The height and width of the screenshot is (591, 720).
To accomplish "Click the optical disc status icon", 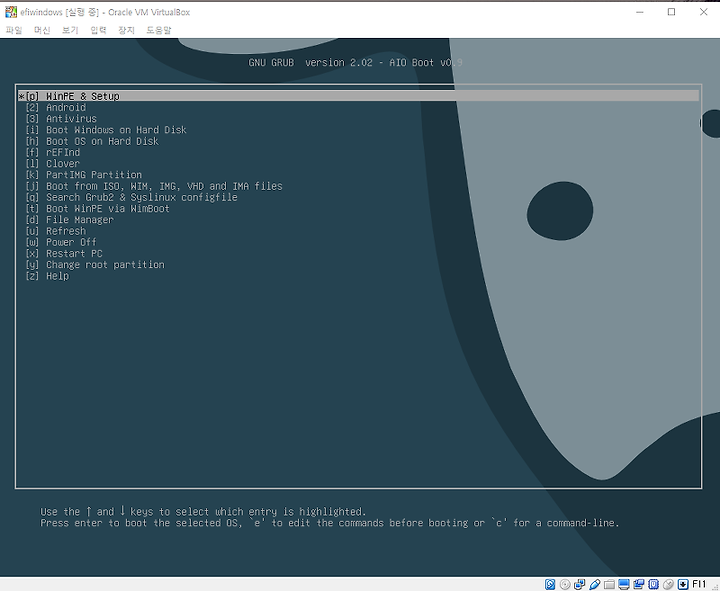I will 565,584.
